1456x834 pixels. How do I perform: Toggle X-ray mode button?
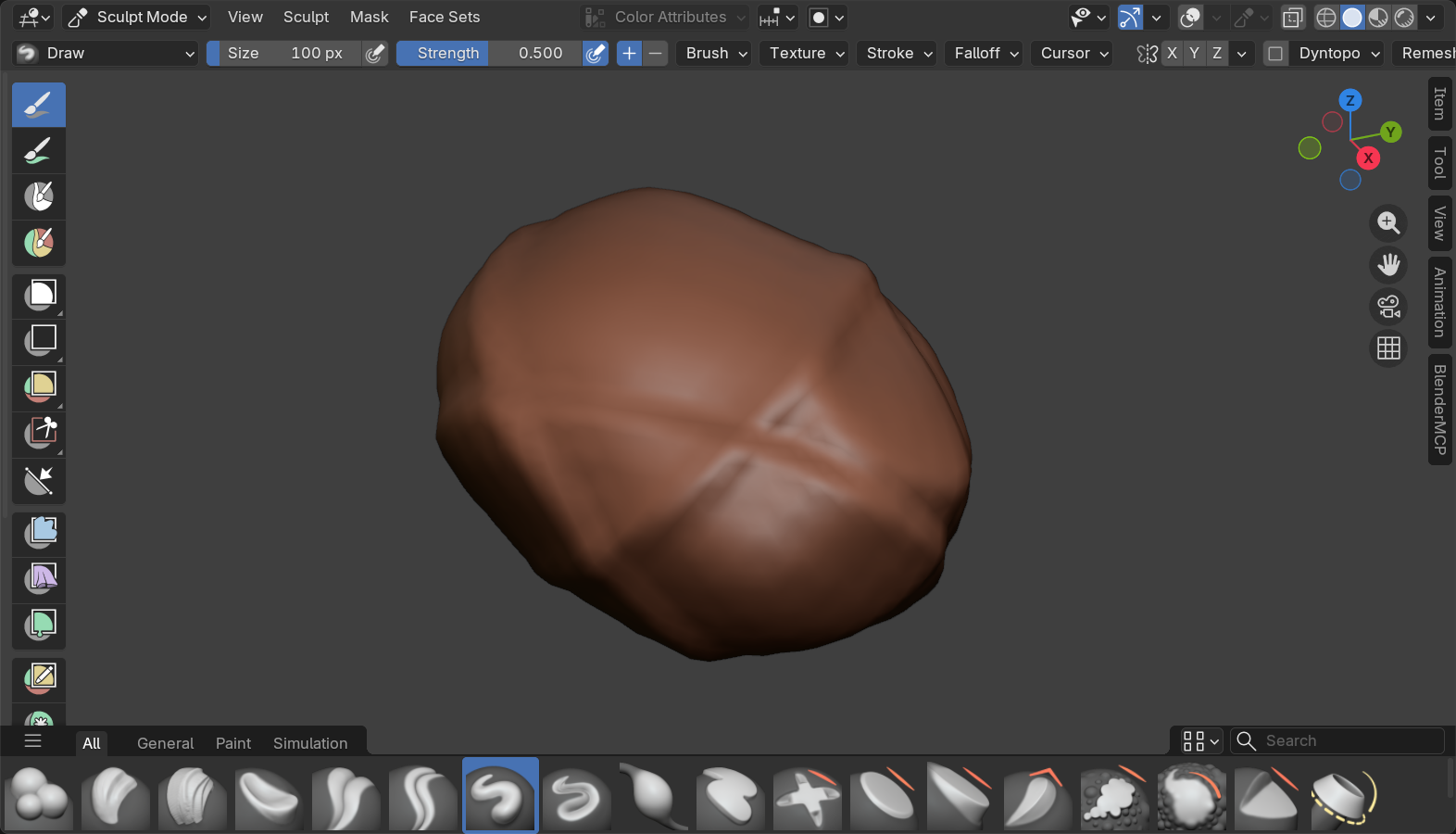coord(1293,18)
